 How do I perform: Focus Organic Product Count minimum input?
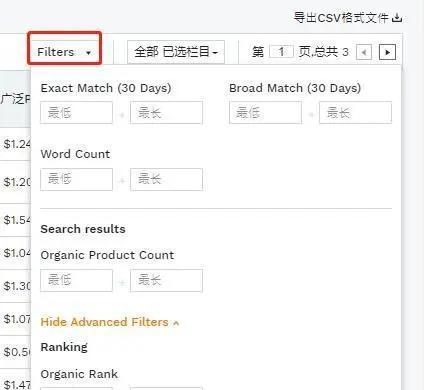pyautogui.click(x=76, y=280)
